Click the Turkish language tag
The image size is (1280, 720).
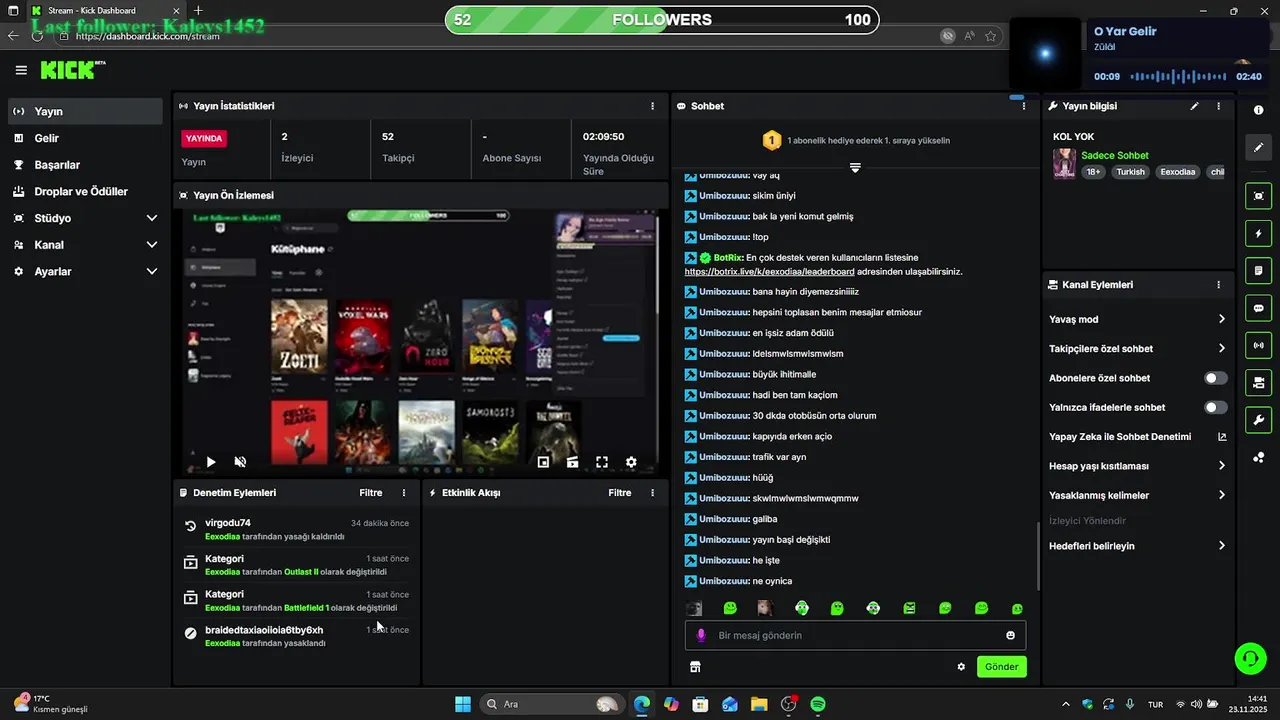1130,172
